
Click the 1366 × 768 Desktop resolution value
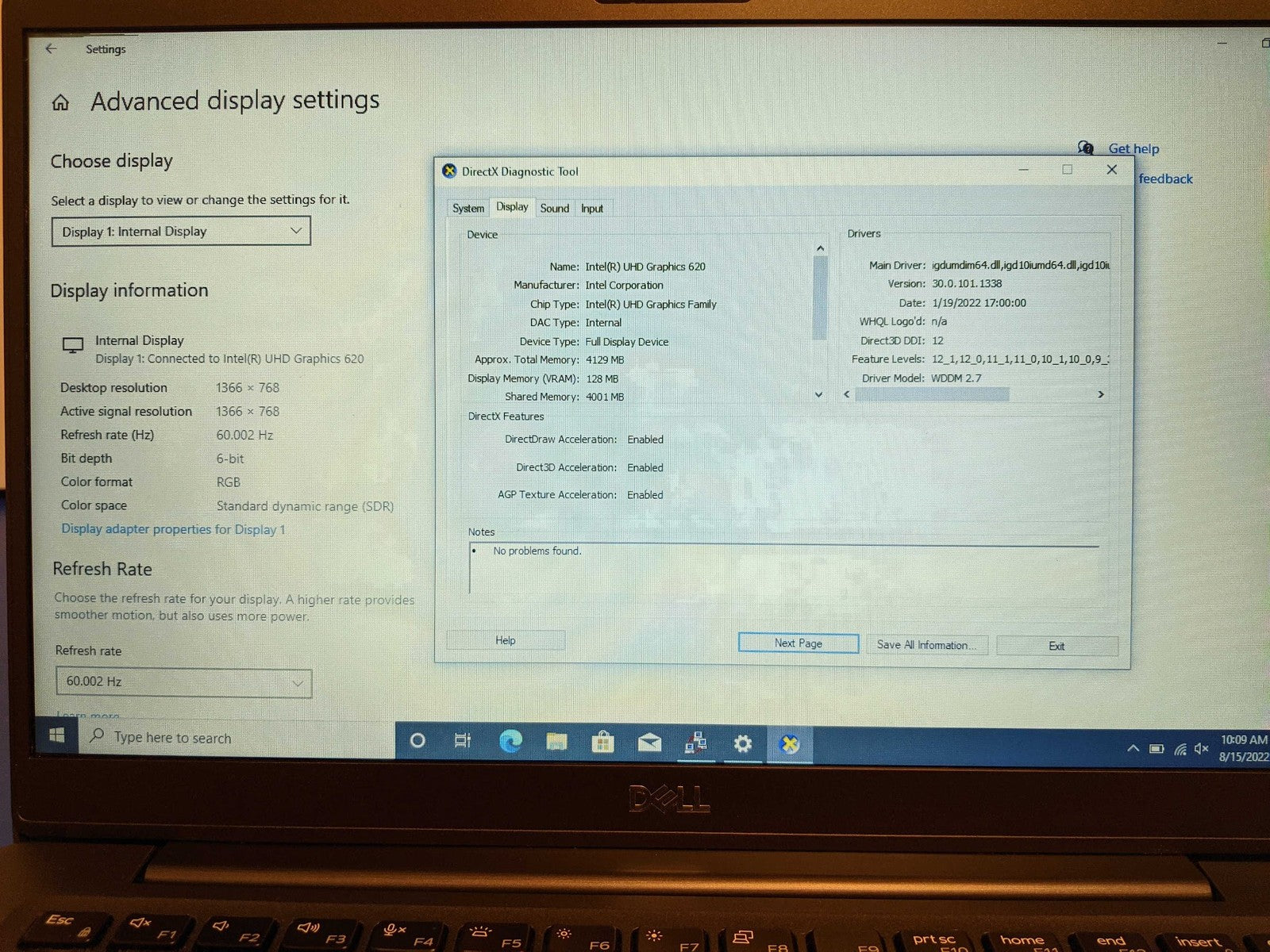[248, 387]
